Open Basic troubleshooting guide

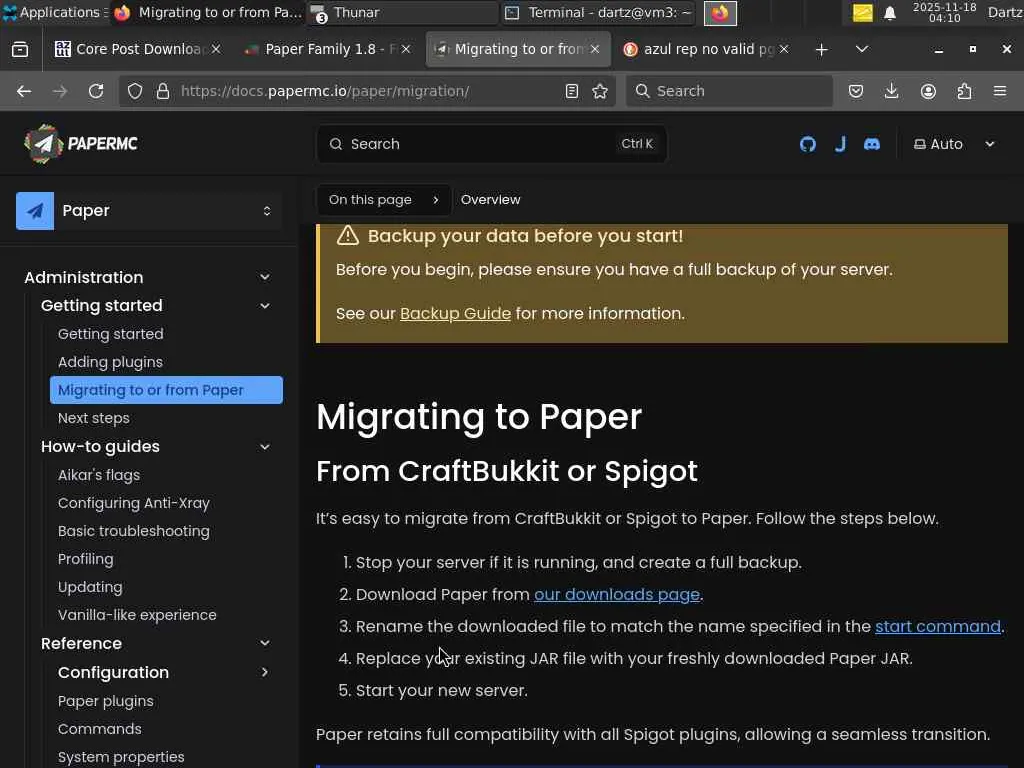133,532
